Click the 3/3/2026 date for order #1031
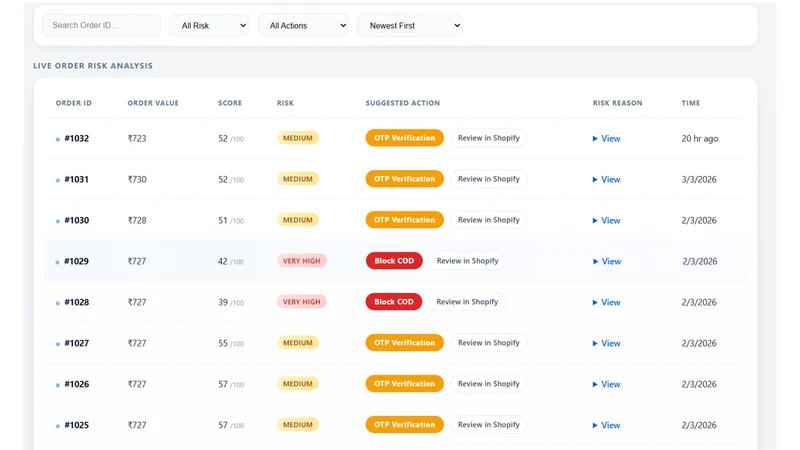 coord(699,179)
